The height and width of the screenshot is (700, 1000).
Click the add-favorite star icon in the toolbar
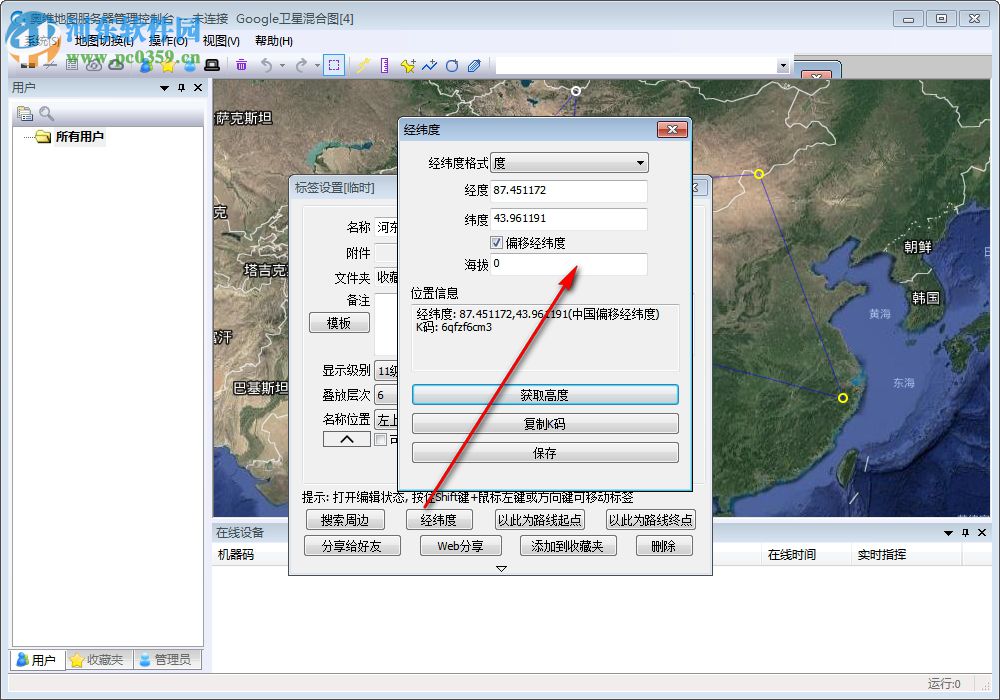408,64
